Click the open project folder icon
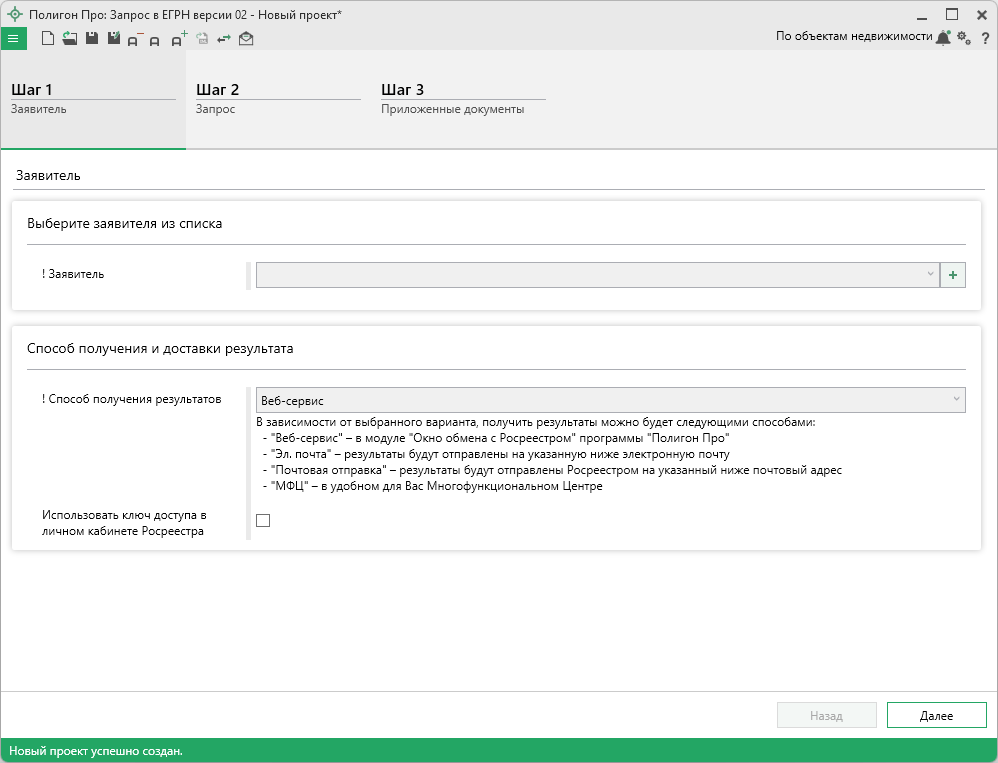998x763 pixels. point(69,38)
